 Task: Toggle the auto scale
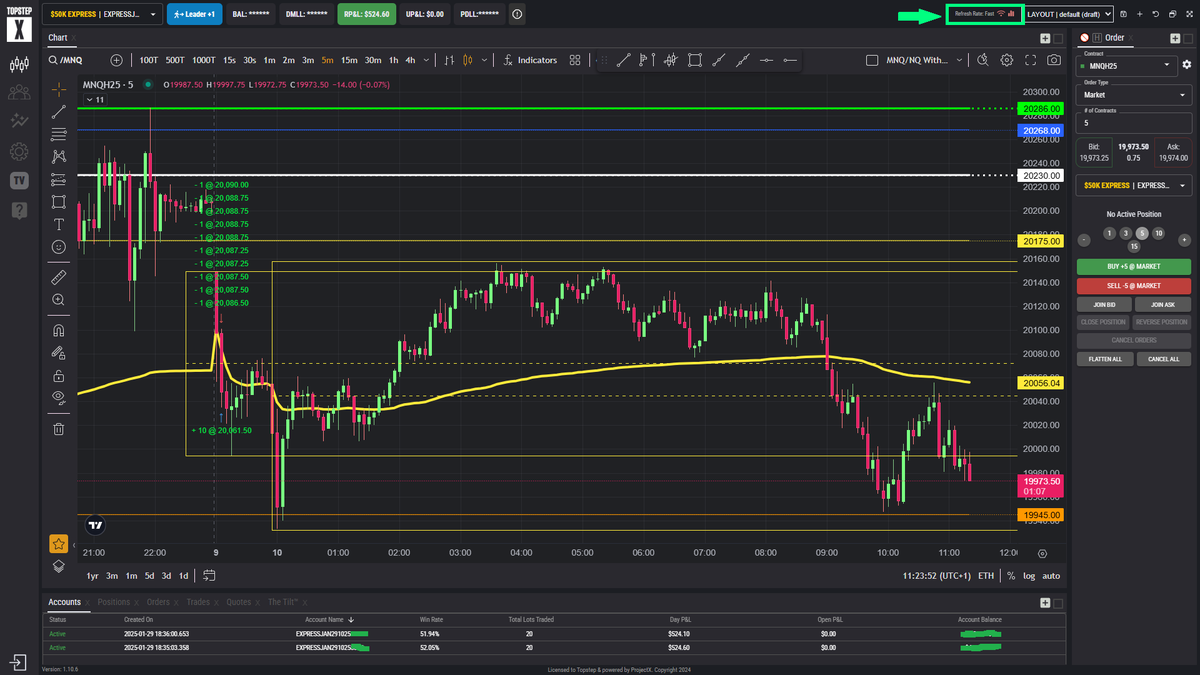point(1051,576)
